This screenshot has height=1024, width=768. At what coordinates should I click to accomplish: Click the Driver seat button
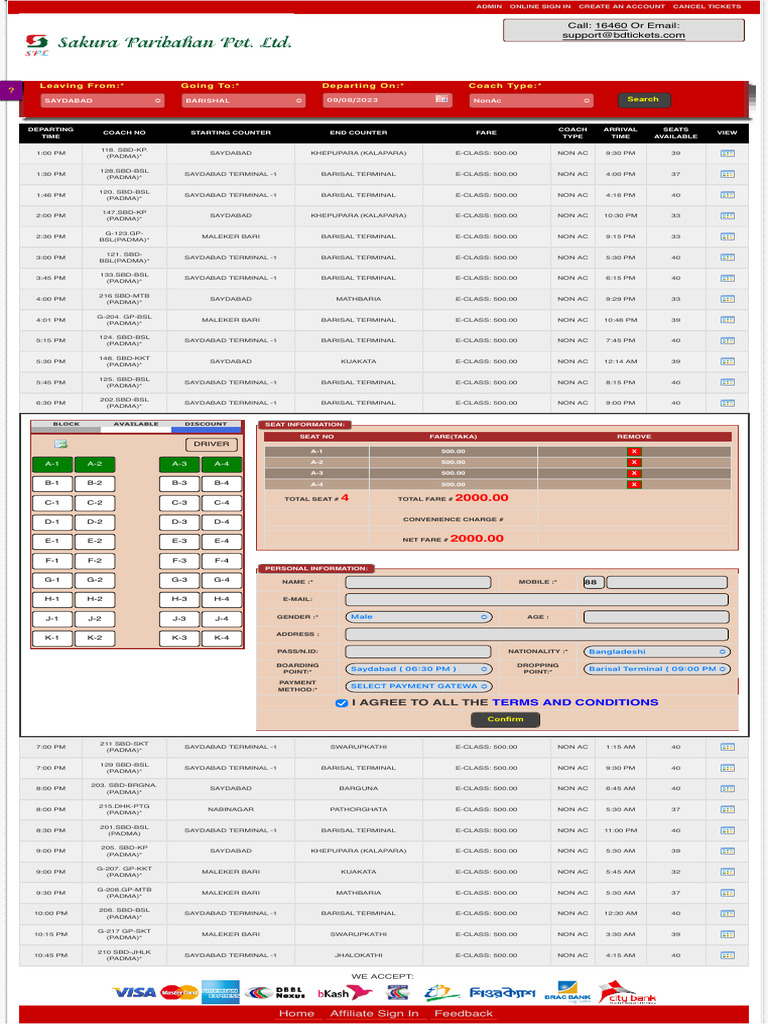click(212, 445)
